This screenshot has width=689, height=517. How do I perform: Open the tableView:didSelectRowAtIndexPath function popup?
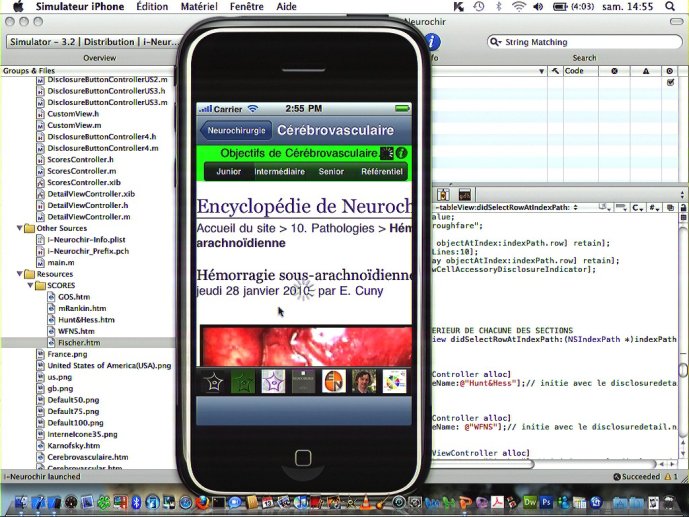(506, 207)
